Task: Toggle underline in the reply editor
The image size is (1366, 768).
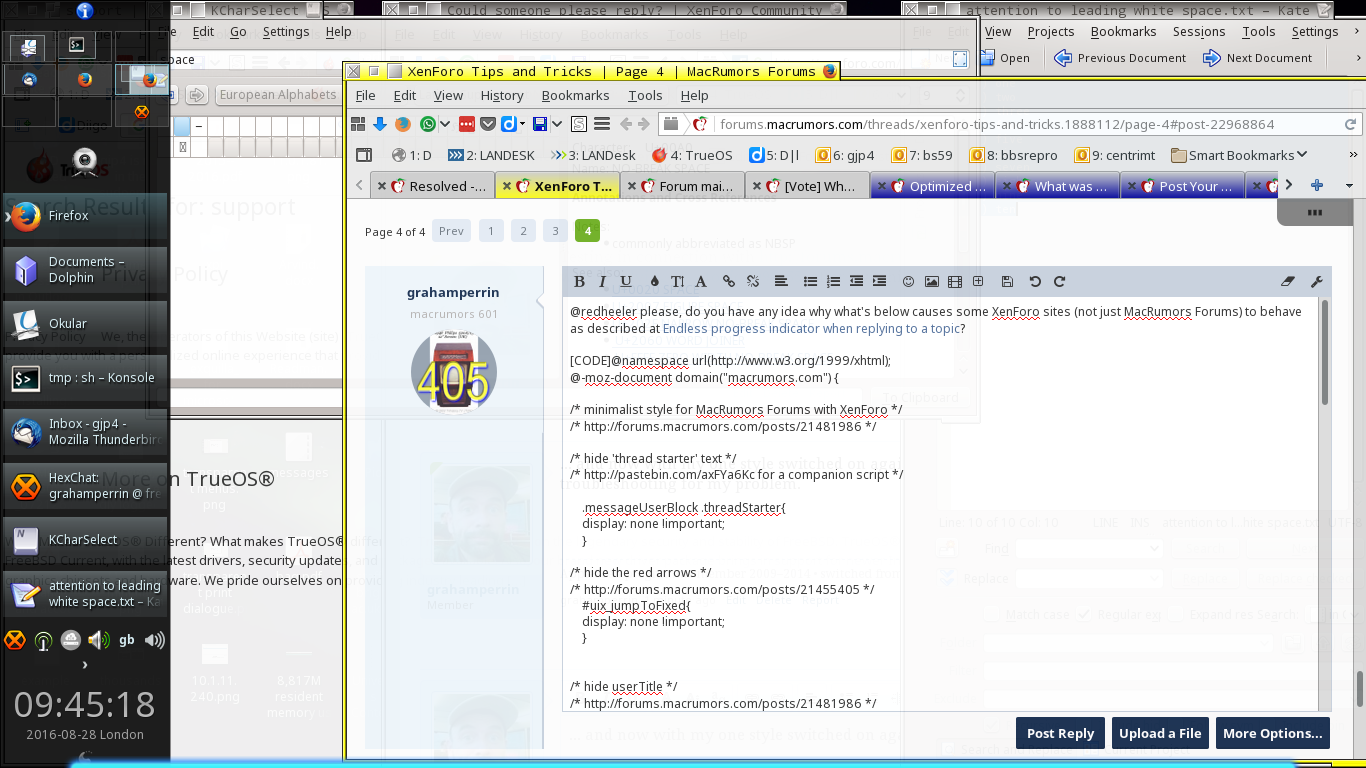Action: (626, 282)
